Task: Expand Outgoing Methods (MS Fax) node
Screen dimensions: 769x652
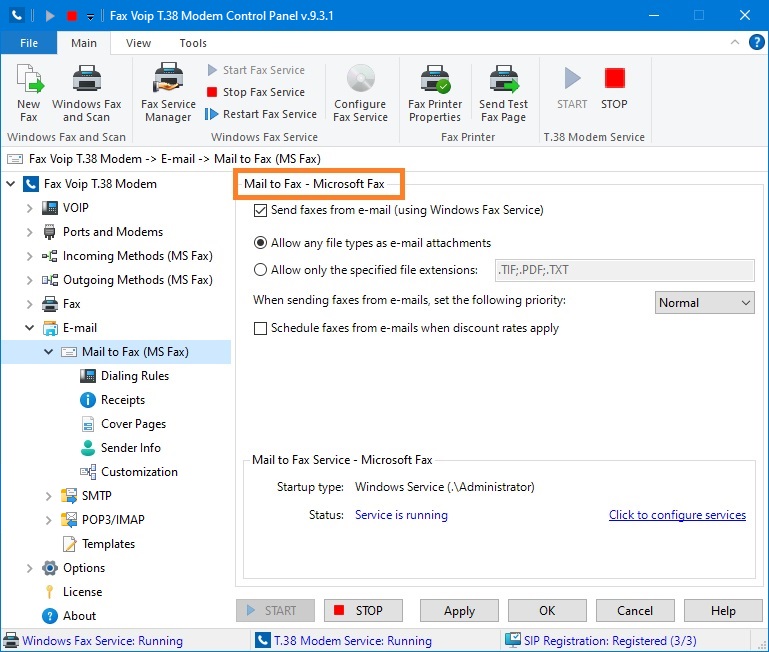Action: point(29,280)
